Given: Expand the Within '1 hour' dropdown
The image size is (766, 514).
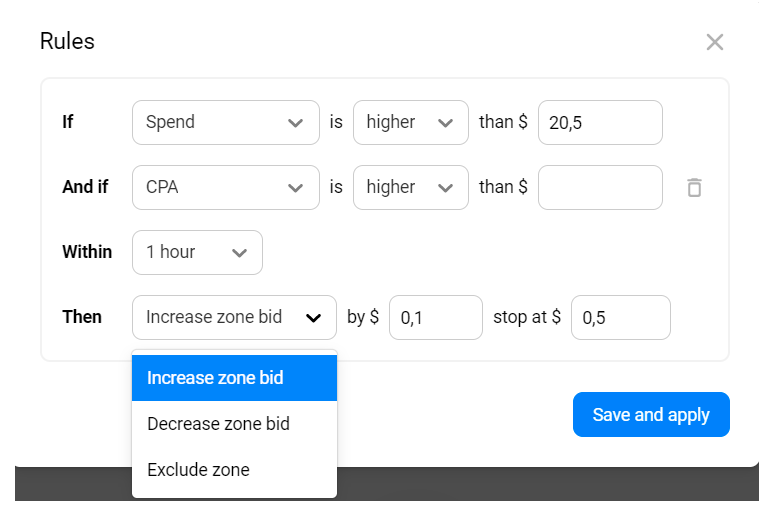Looking at the screenshot, I should (x=197, y=253).
